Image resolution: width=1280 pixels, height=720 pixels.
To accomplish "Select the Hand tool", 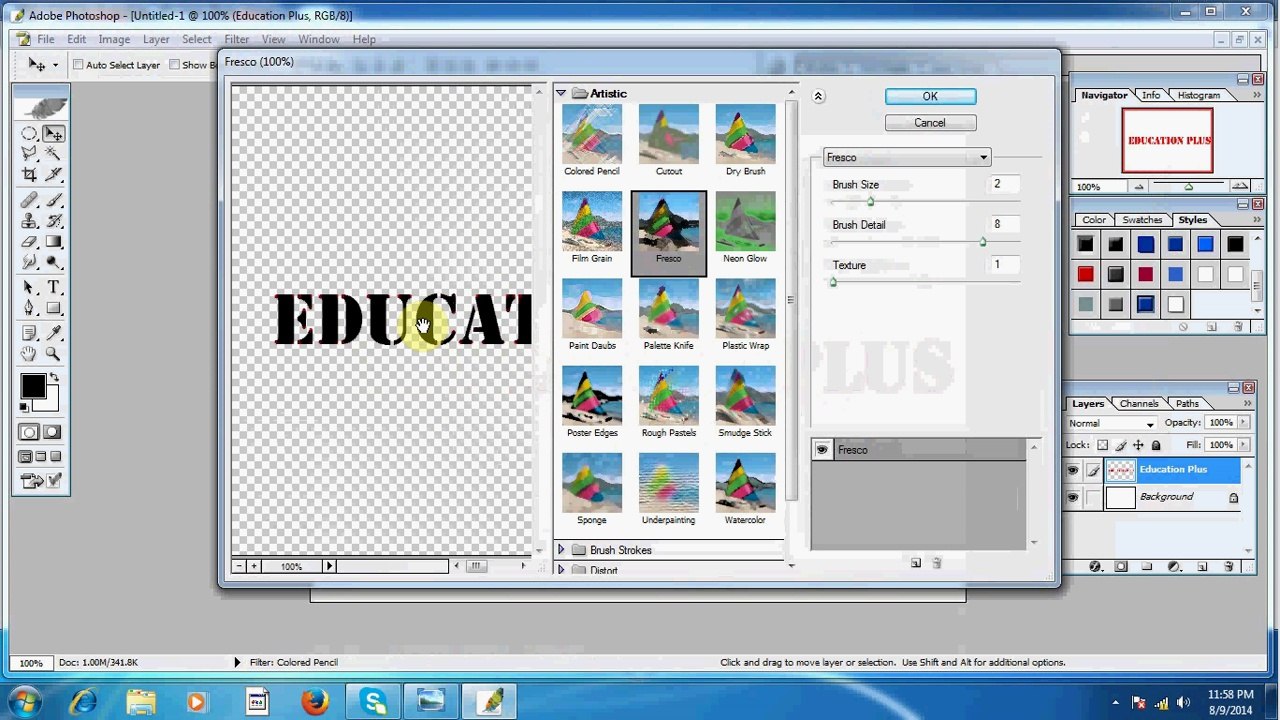I will [x=29, y=354].
